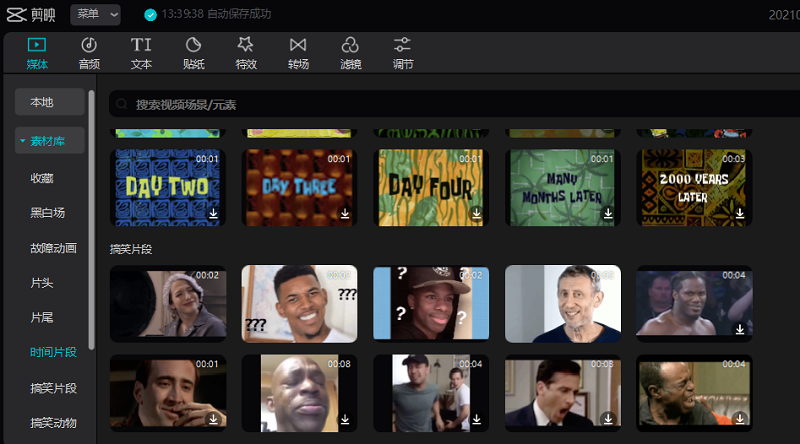Open the 文本 text tab
This screenshot has height=444, width=800.
pyautogui.click(x=141, y=53)
